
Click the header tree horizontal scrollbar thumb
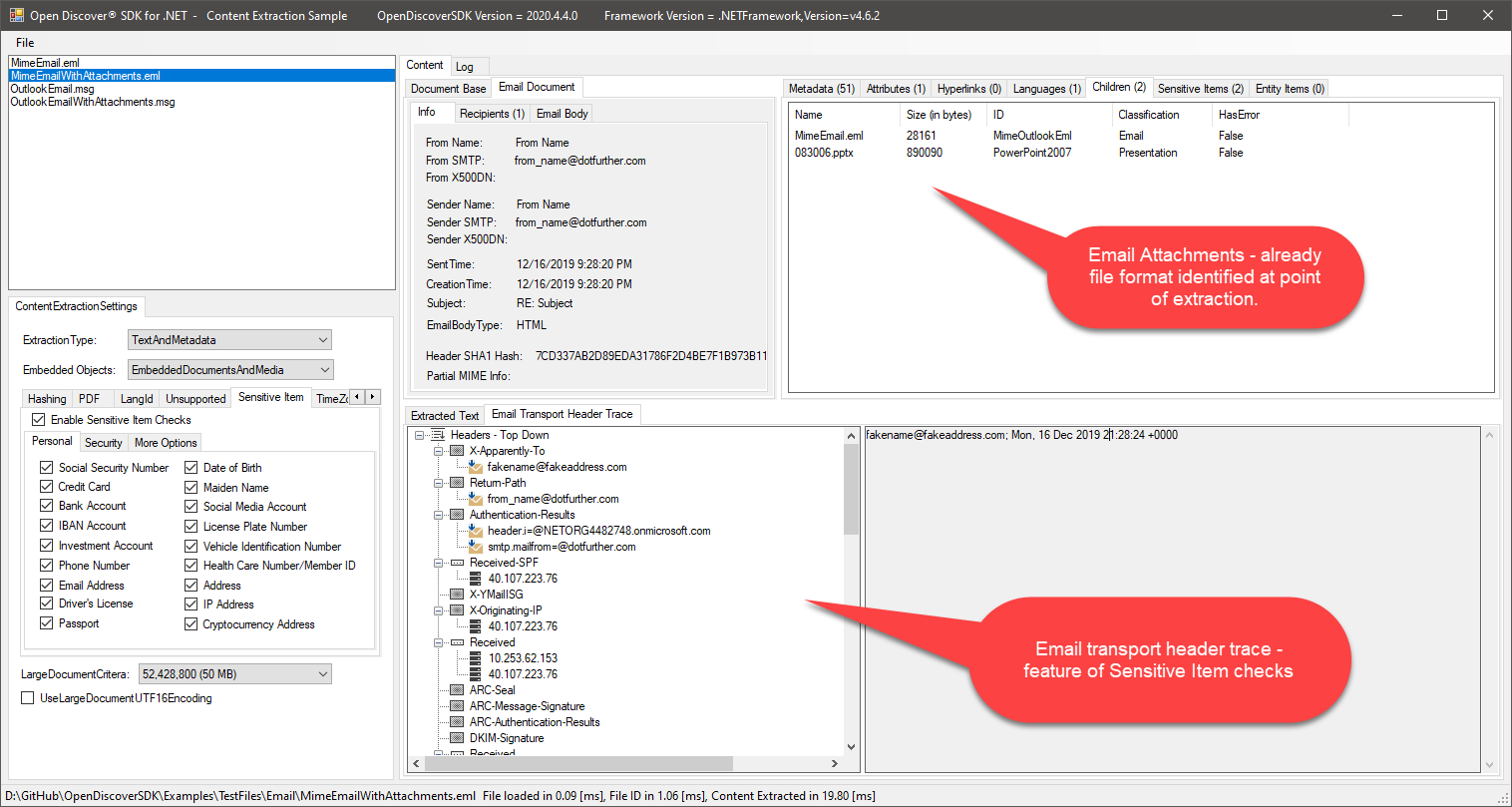coord(578,764)
